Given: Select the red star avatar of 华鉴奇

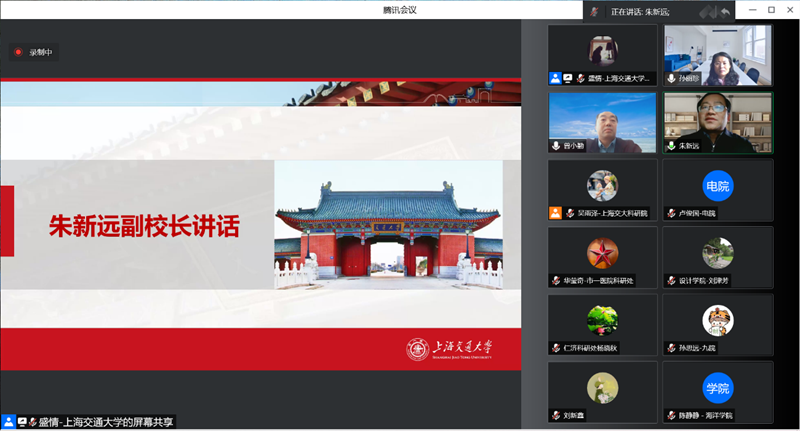Looking at the screenshot, I should [602, 253].
